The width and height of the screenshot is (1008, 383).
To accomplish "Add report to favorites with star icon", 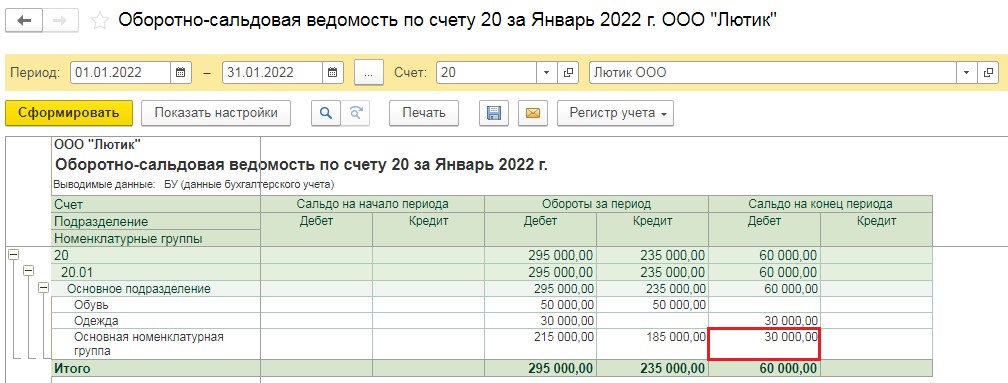I will (100, 21).
